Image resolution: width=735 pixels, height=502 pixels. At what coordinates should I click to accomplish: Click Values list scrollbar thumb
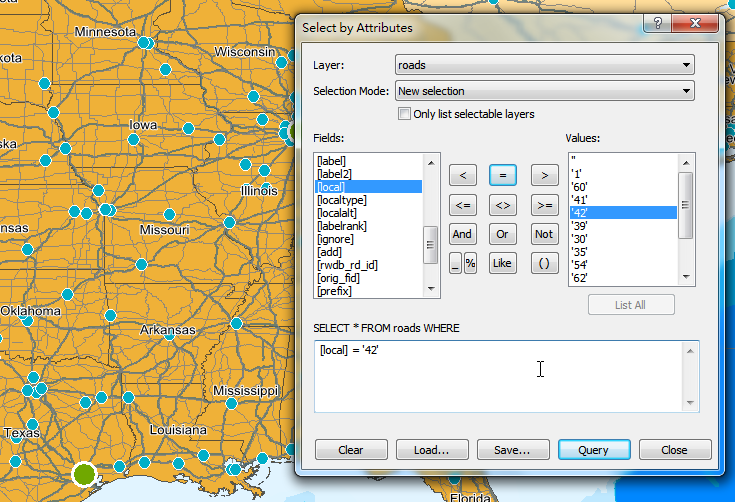point(685,205)
